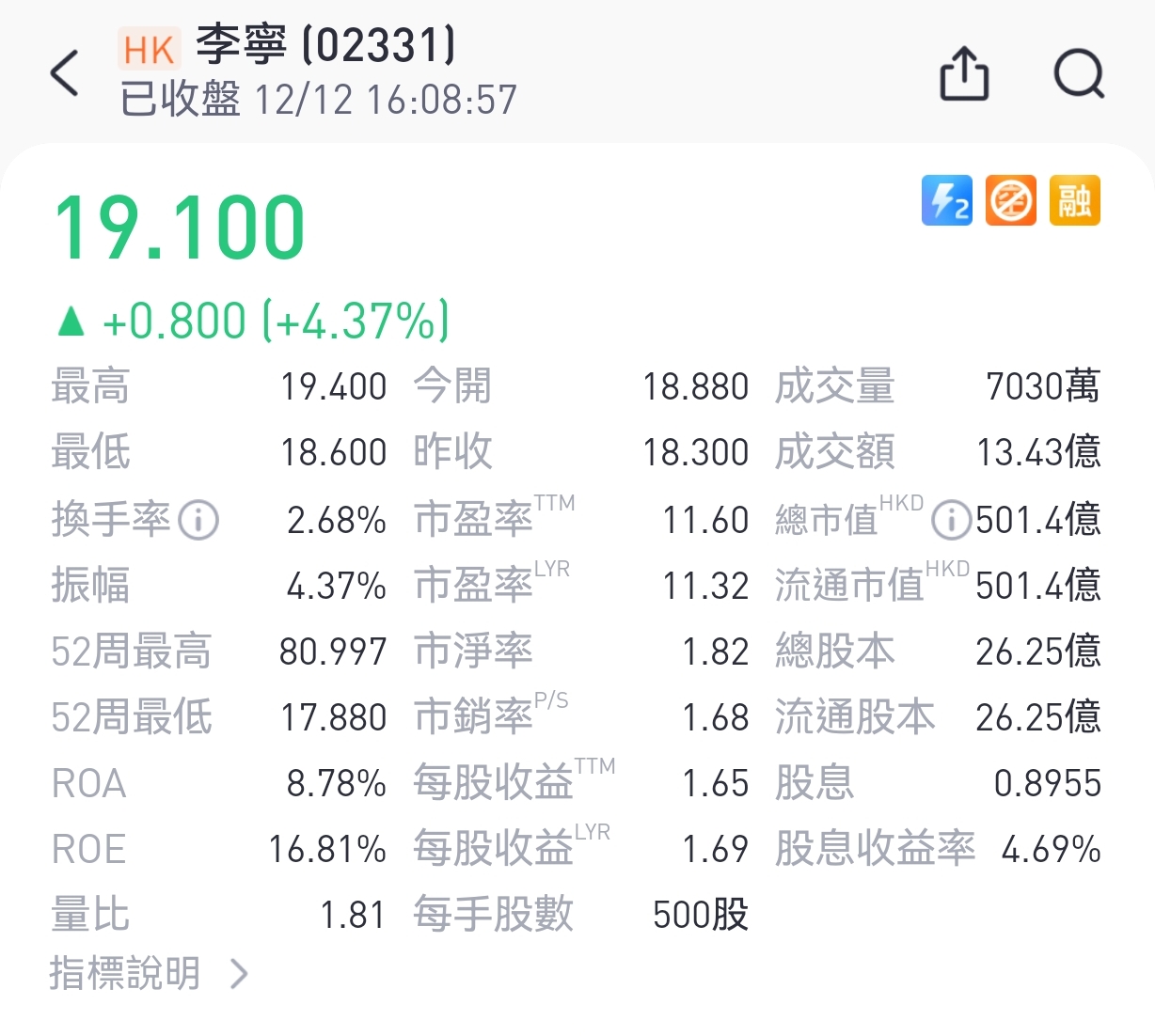Tap the ROE value 16.81%
The height and width of the screenshot is (1036, 1155).
click(x=327, y=849)
